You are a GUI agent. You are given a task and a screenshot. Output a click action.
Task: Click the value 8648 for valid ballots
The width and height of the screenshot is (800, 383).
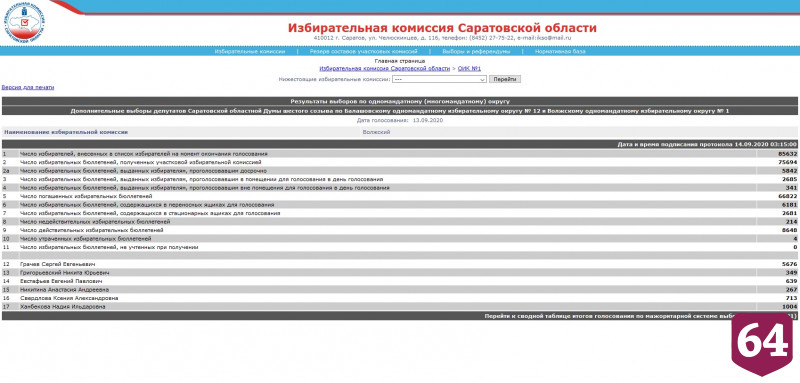[x=789, y=230]
